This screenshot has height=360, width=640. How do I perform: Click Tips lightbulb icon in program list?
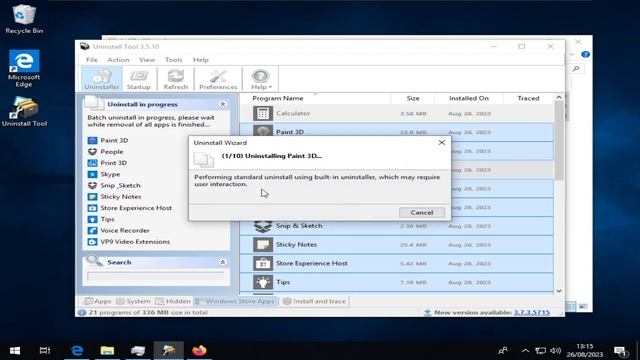pos(263,282)
